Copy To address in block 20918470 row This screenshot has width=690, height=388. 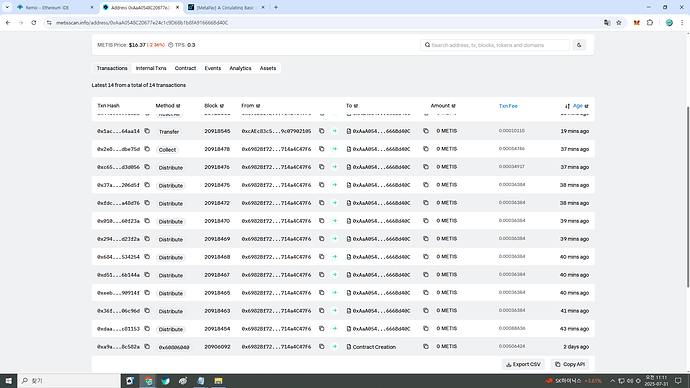click(x=426, y=221)
